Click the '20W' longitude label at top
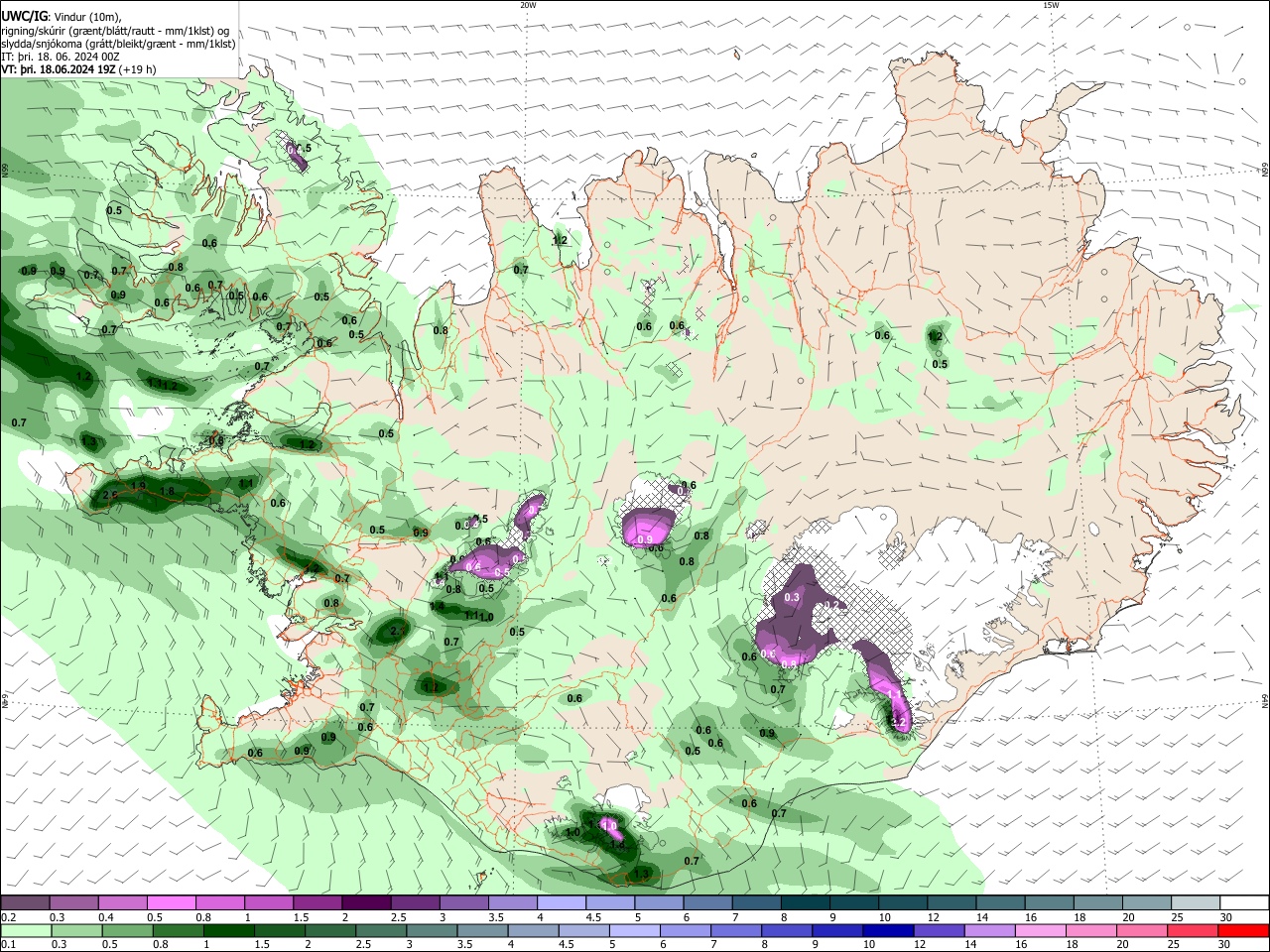 [528, 5]
